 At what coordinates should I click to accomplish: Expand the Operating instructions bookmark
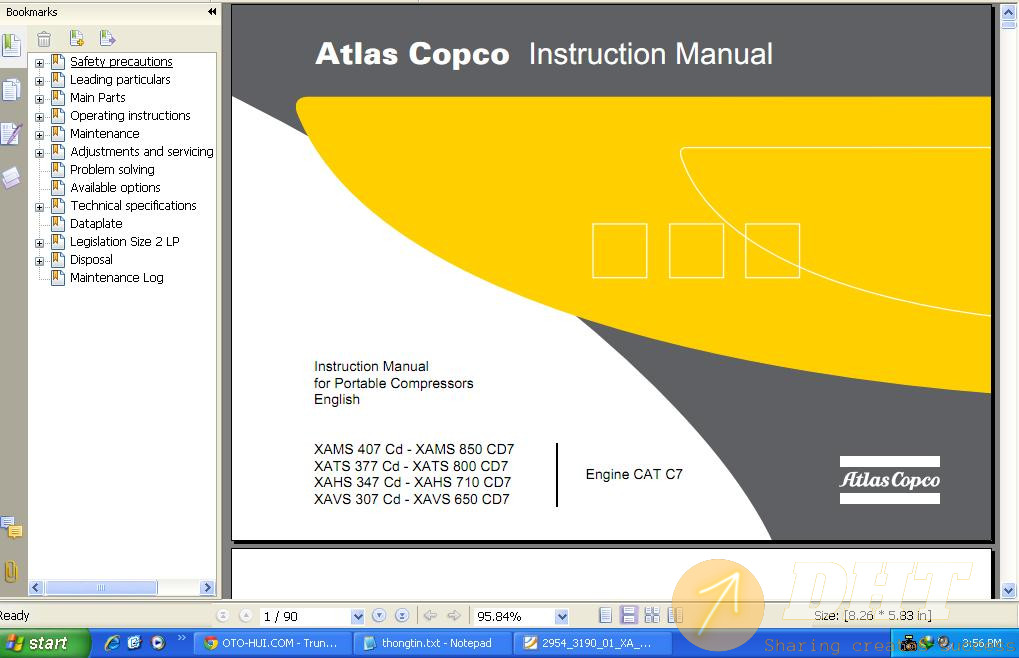40,118
